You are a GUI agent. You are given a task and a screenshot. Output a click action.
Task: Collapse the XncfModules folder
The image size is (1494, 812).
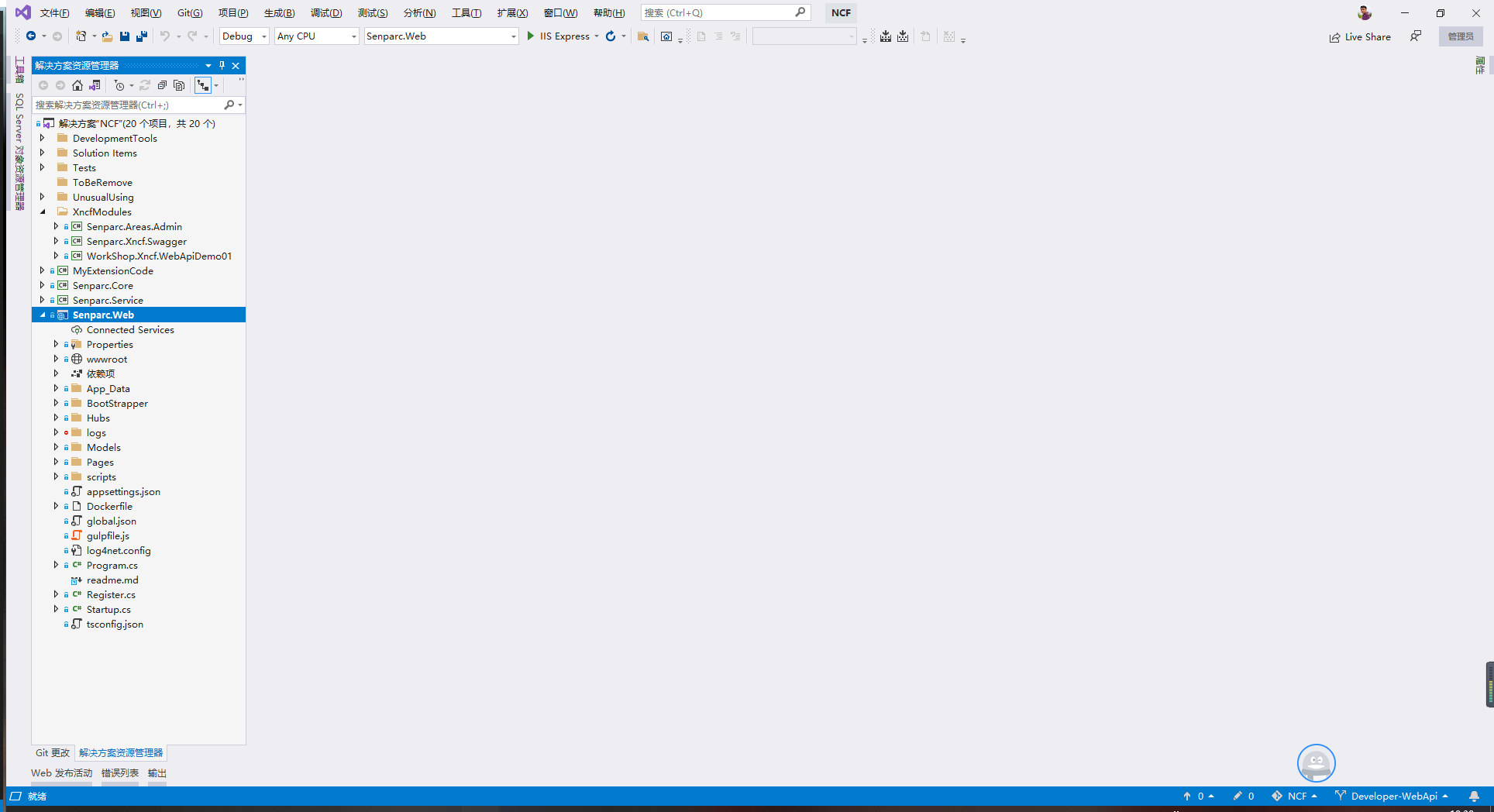(43, 212)
